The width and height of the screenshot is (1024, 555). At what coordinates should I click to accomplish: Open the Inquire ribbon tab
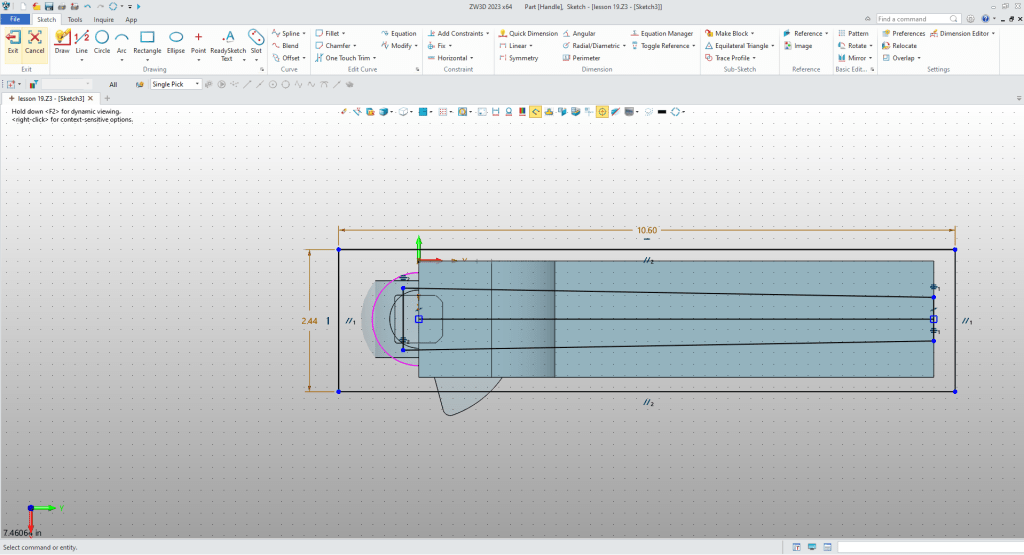[x=103, y=19]
